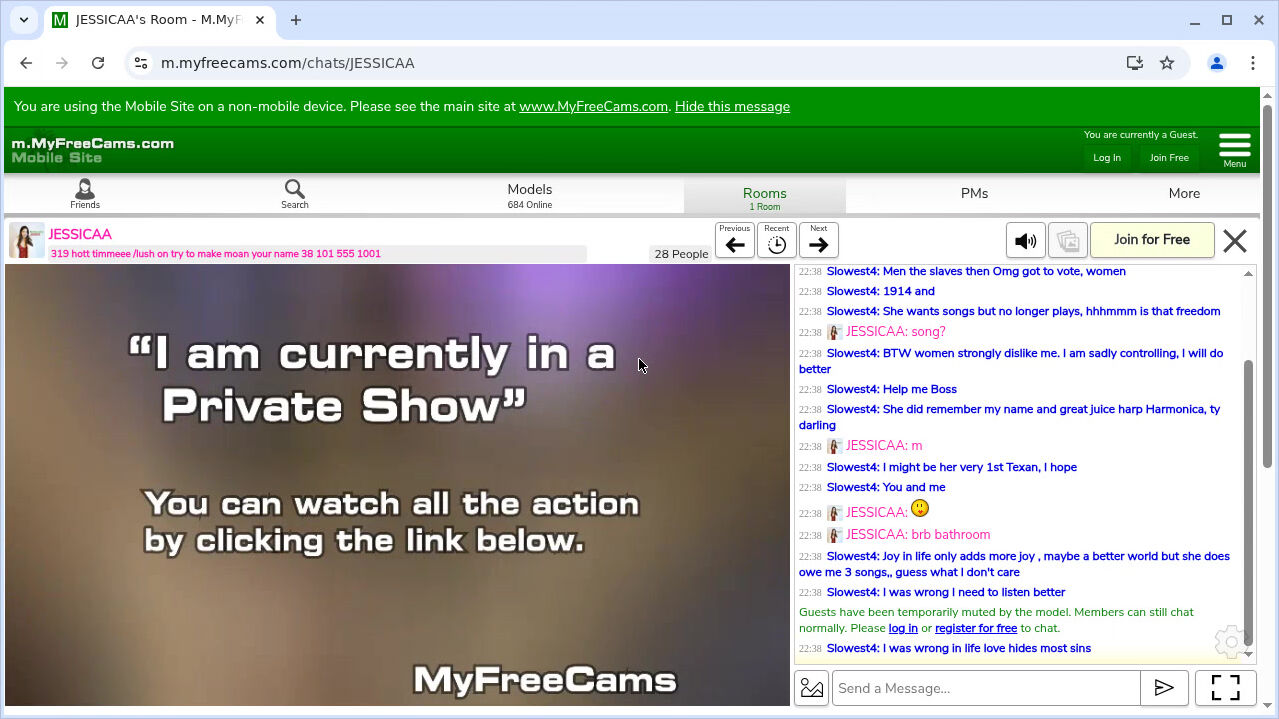Switch to the PMs tab
Screen dimensions: 1279x719
click(974, 194)
